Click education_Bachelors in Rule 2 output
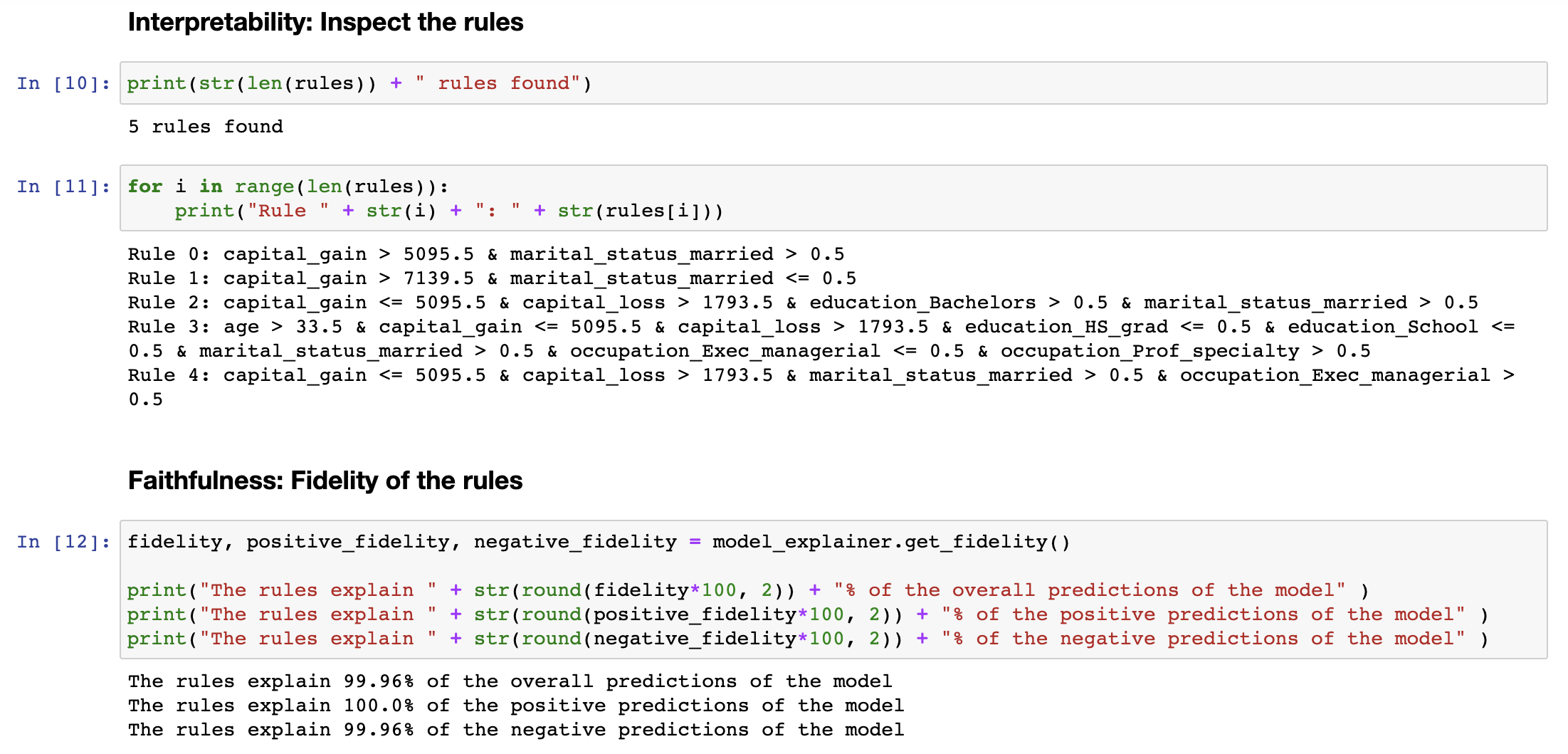1568x754 pixels. [922, 303]
